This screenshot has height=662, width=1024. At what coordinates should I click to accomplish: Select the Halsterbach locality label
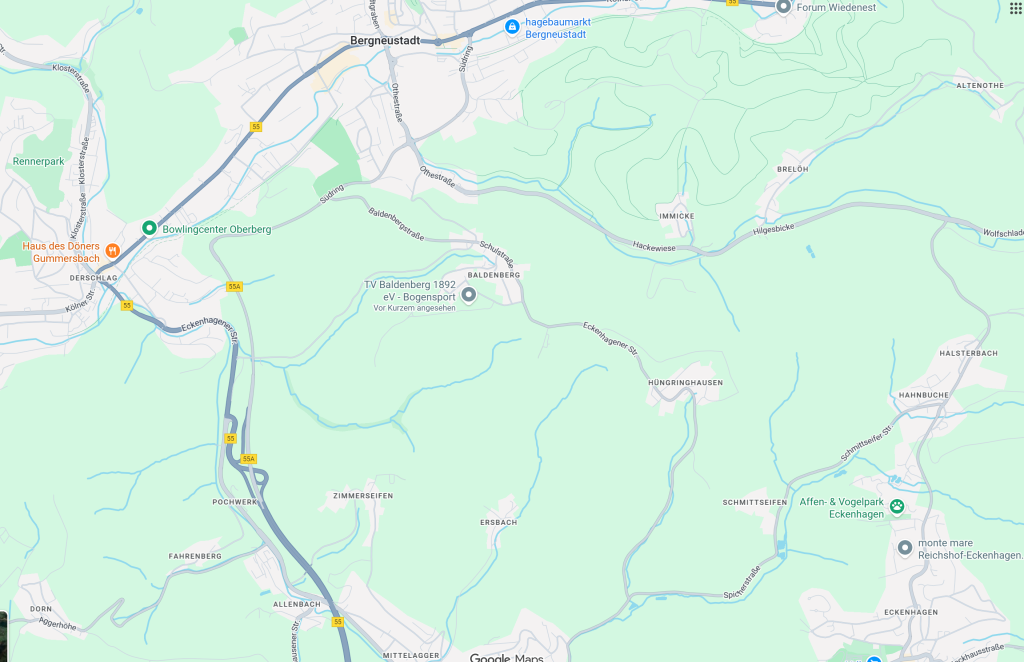point(968,353)
